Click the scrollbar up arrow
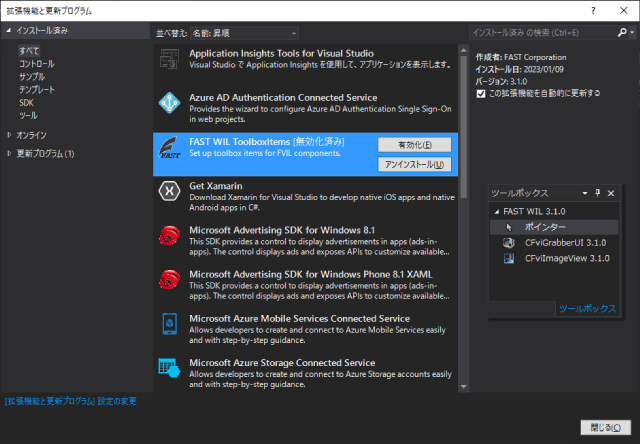The image size is (640, 444). [464, 51]
